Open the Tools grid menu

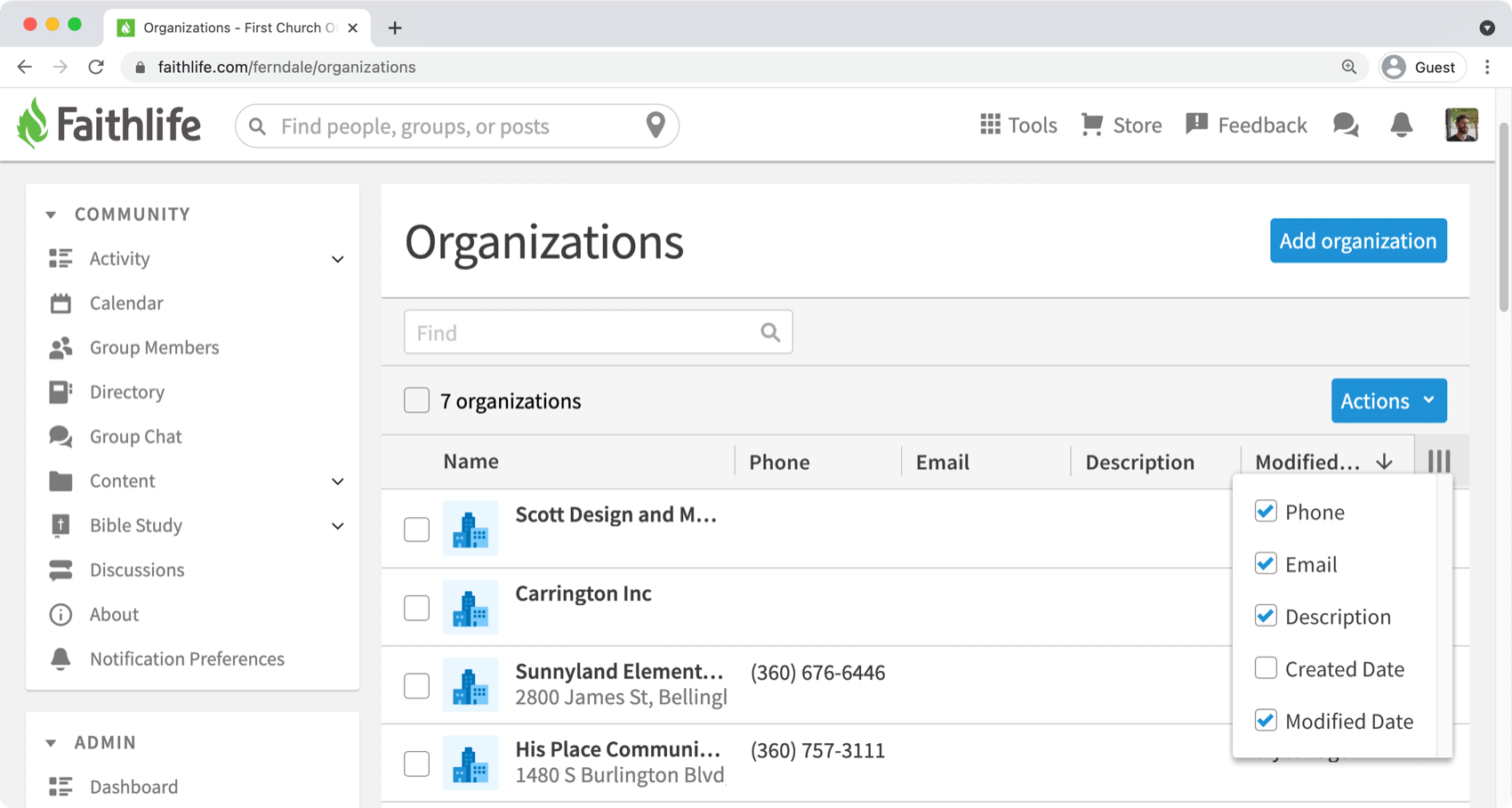[x=1018, y=125]
